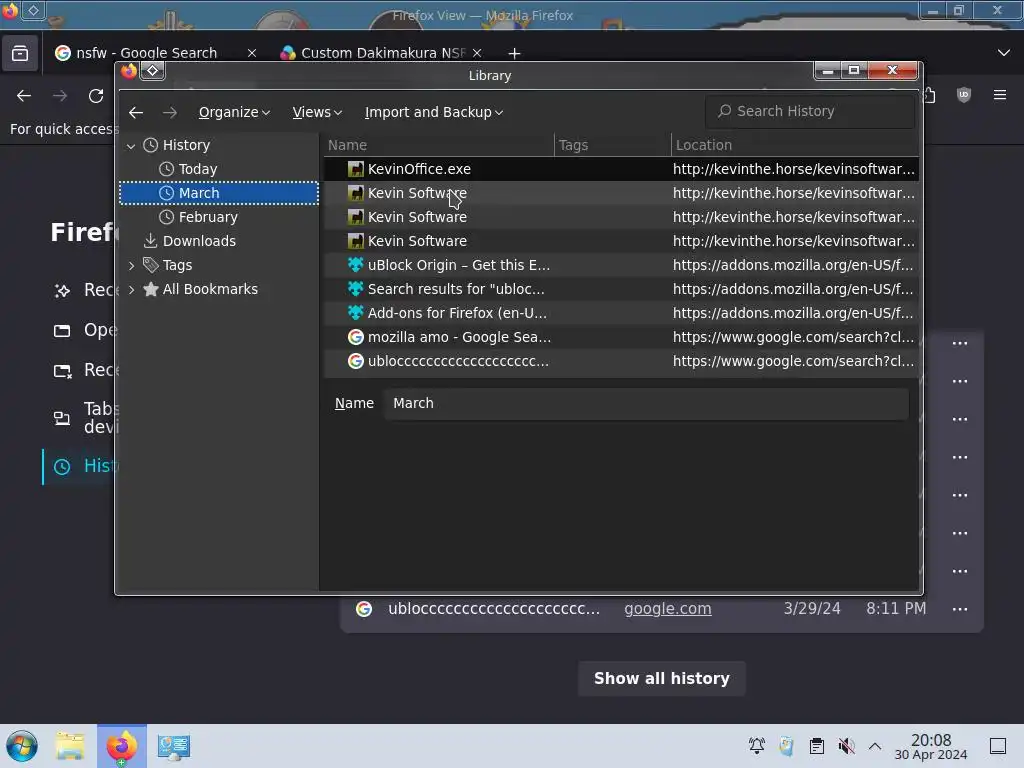Open the Windows-style Start menu

(22, 746)
